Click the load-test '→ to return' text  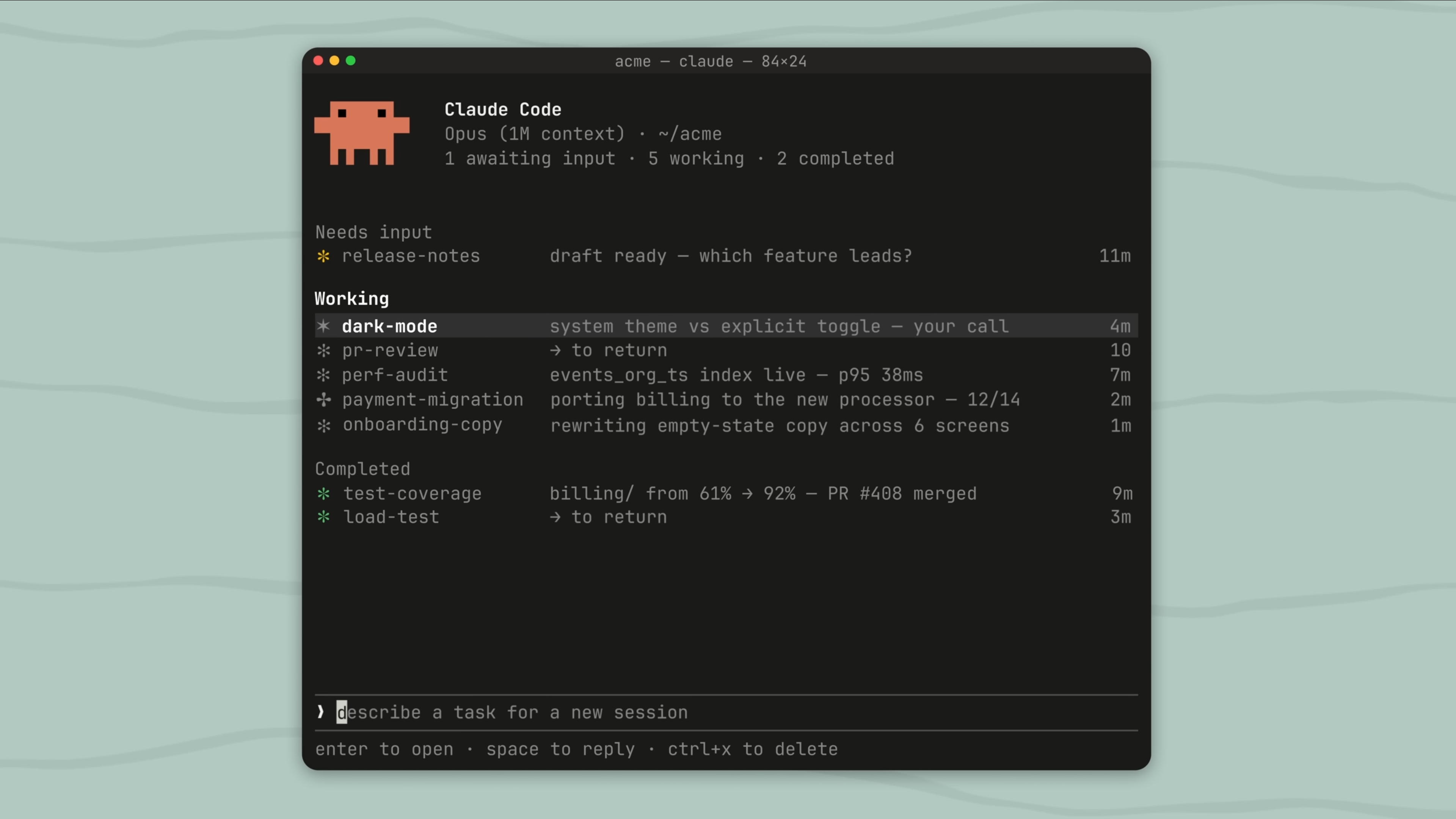click(608, 516)
